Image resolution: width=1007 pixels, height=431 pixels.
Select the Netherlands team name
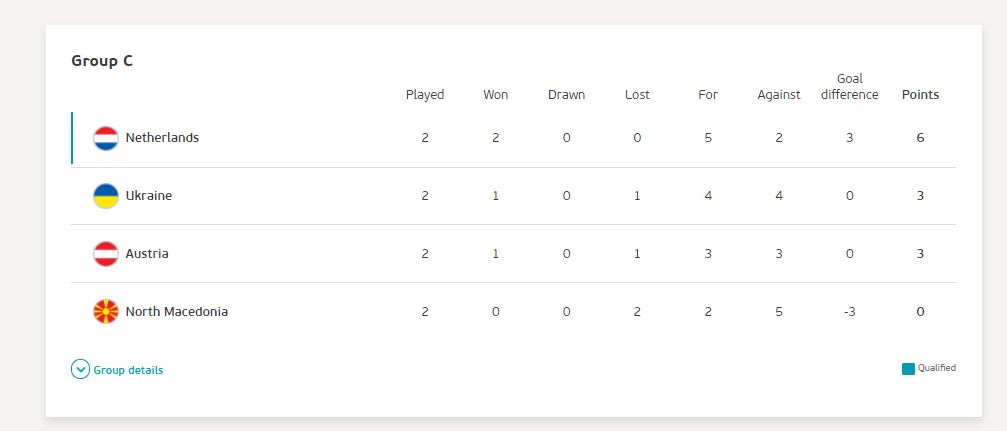coord(162,137)
